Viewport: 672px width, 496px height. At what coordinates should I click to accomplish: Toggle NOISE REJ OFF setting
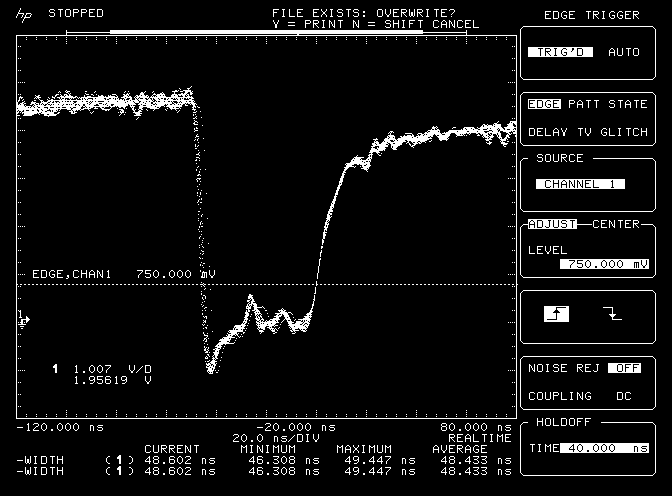624,368
